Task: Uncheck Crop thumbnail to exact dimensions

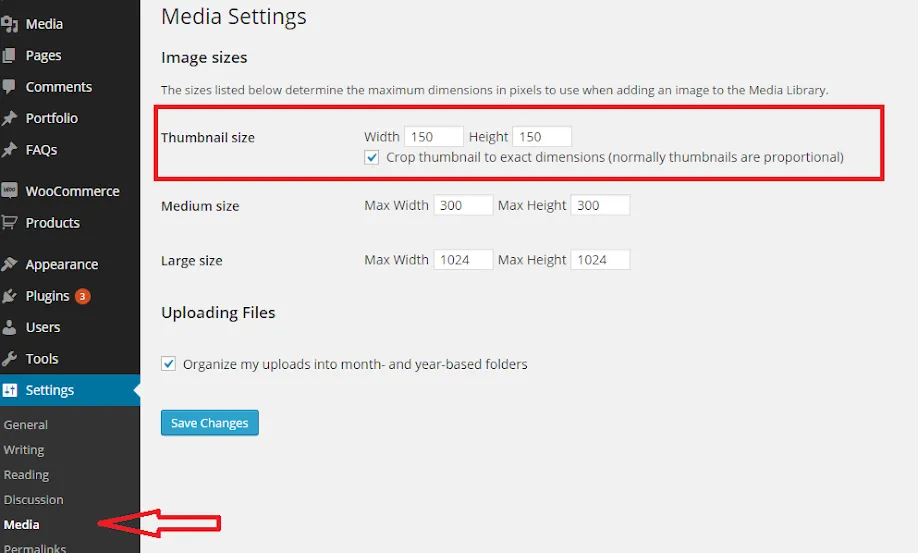Action: (371, 157)
